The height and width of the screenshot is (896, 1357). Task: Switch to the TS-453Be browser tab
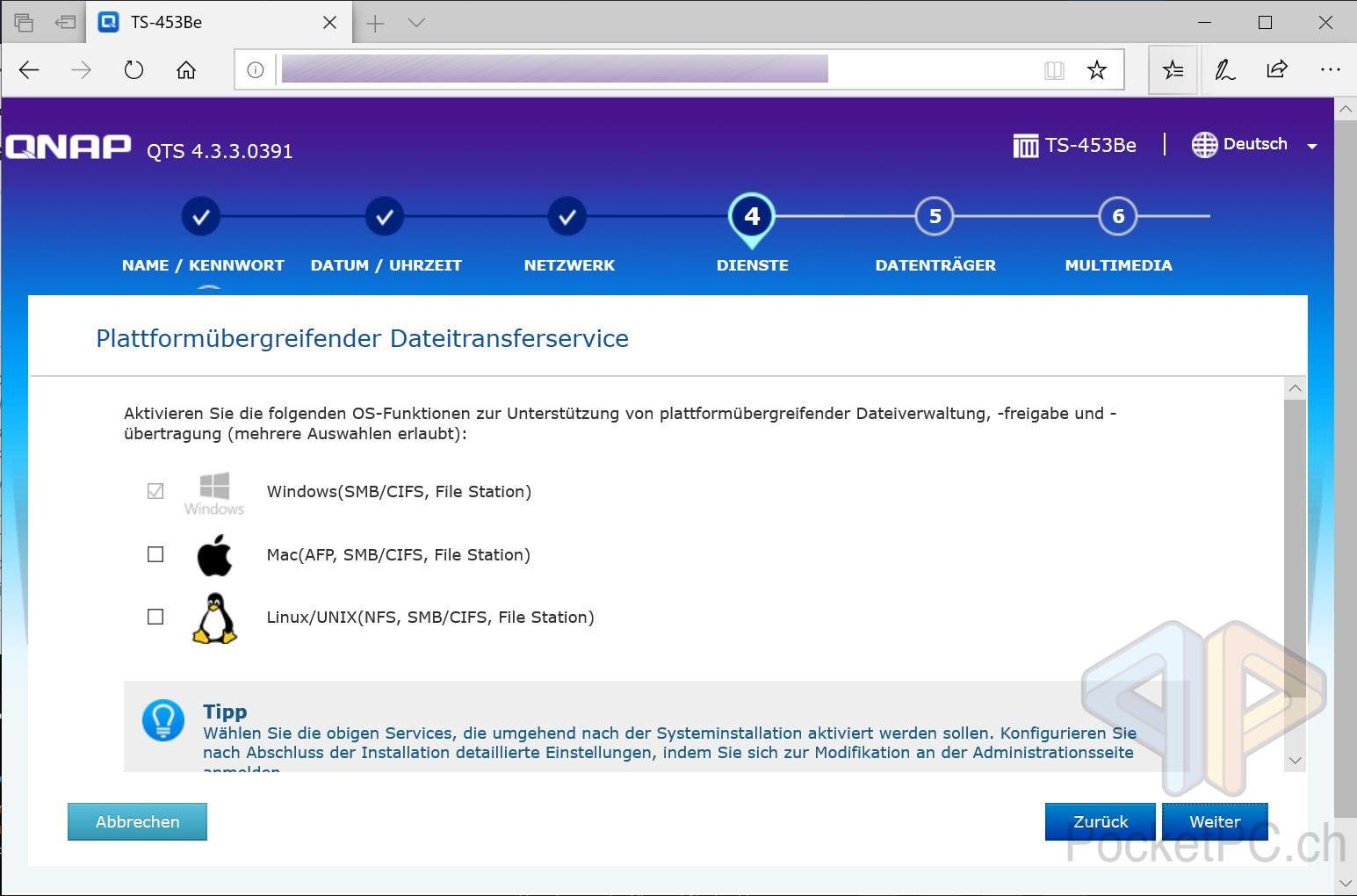211,23
